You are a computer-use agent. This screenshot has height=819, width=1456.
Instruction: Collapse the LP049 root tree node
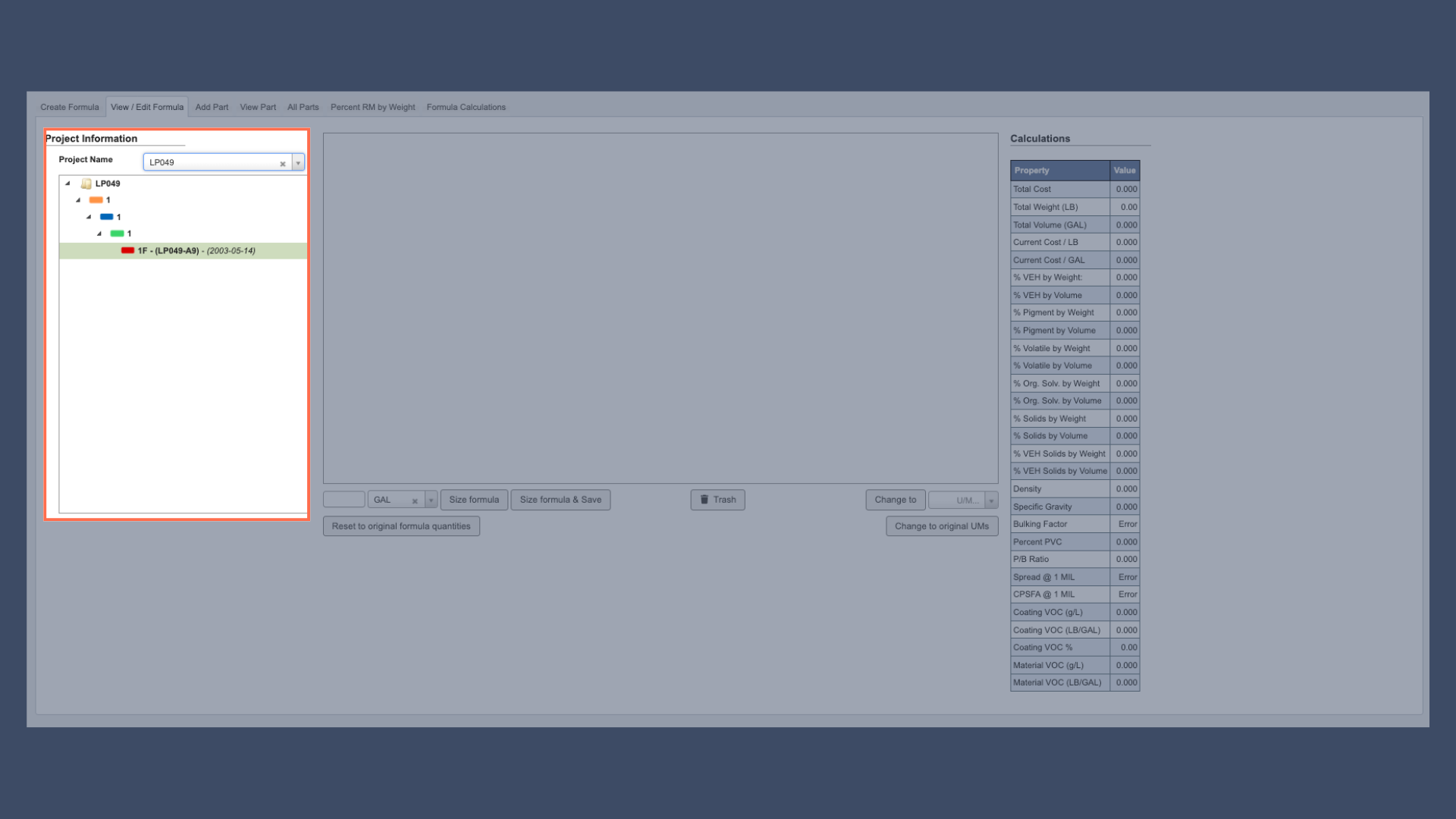click(67, 184)
